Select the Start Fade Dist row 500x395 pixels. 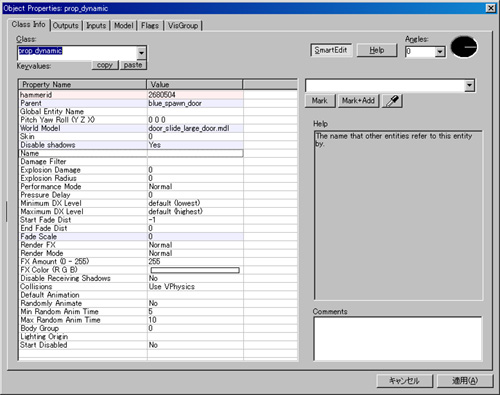[x=131, y=220]
